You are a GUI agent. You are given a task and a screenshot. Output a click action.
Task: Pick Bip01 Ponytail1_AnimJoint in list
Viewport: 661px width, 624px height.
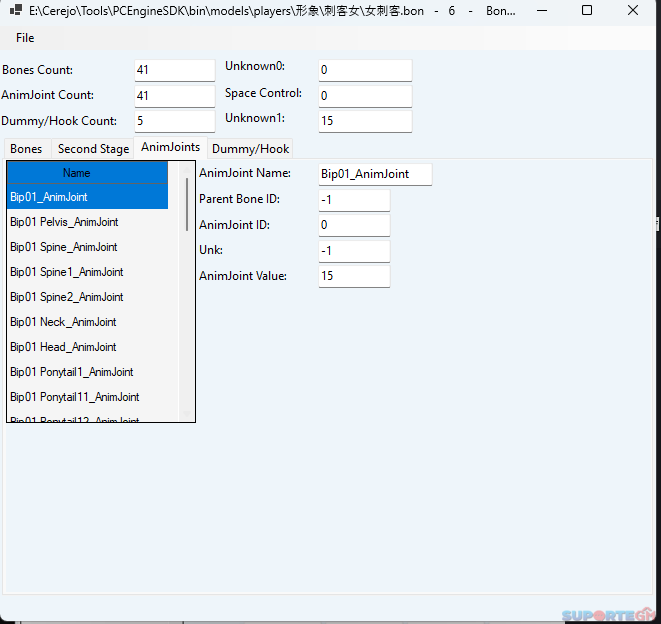pyautogui.click(x=71, y=372)
